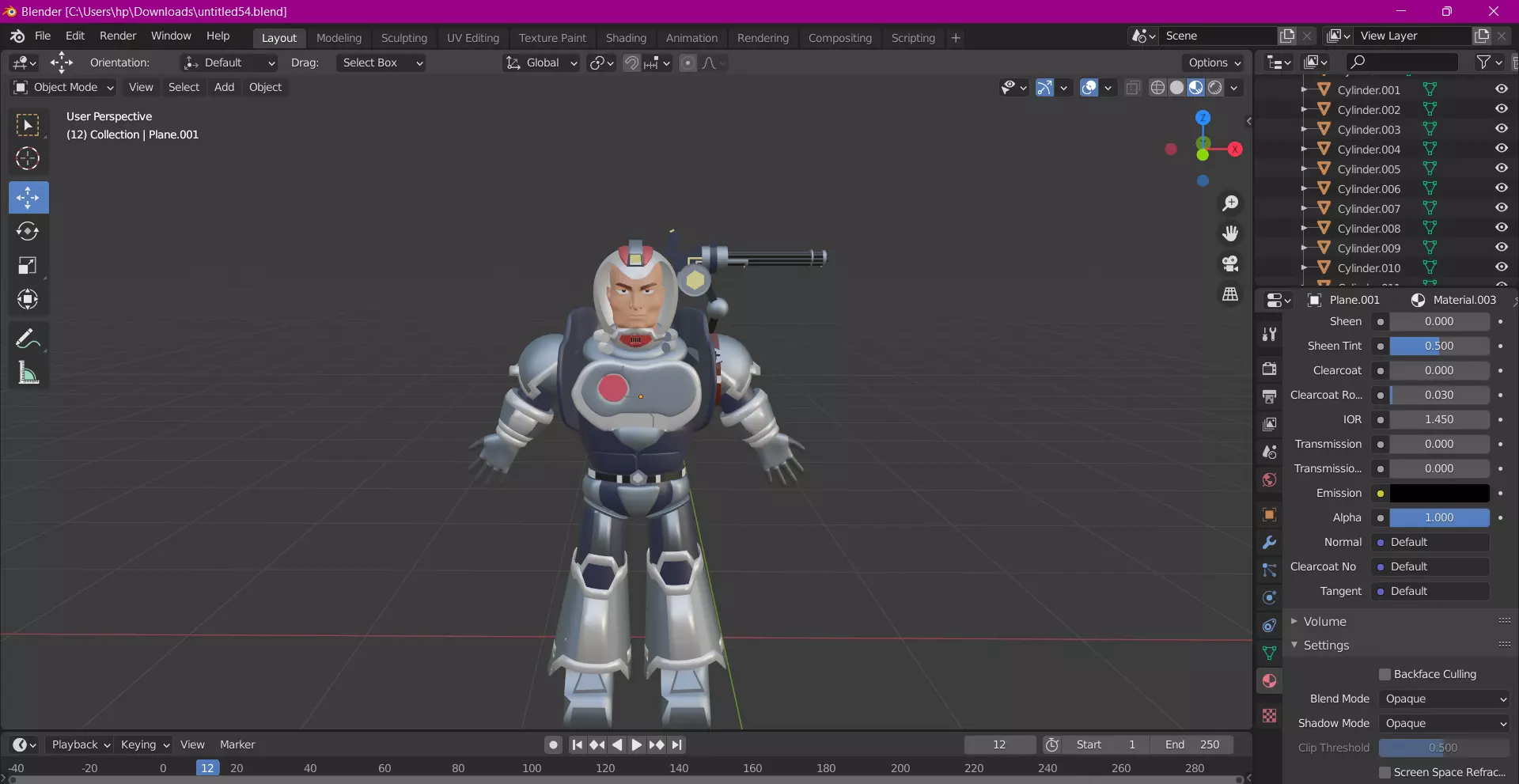This screenshot has height=784, width=1519.
Task: Open the Modifiers wrench properties tab
Action: click(x=1270, y=542)
